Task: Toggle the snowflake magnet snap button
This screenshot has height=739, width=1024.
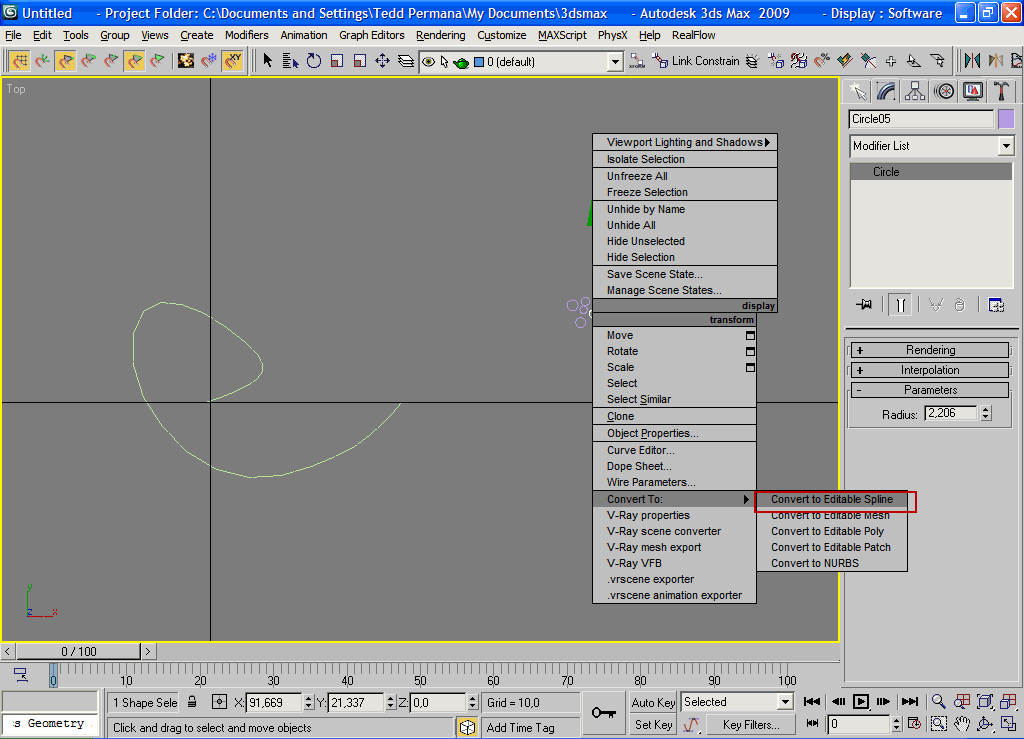Action: click(x=209, y=61)
